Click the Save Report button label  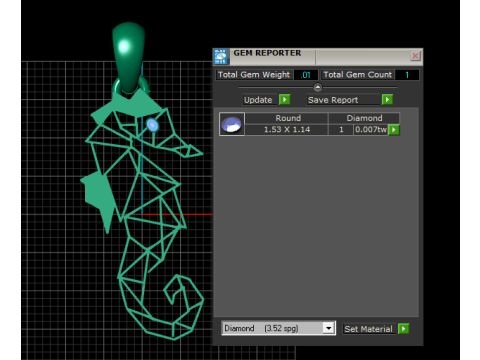click(344, 100)
